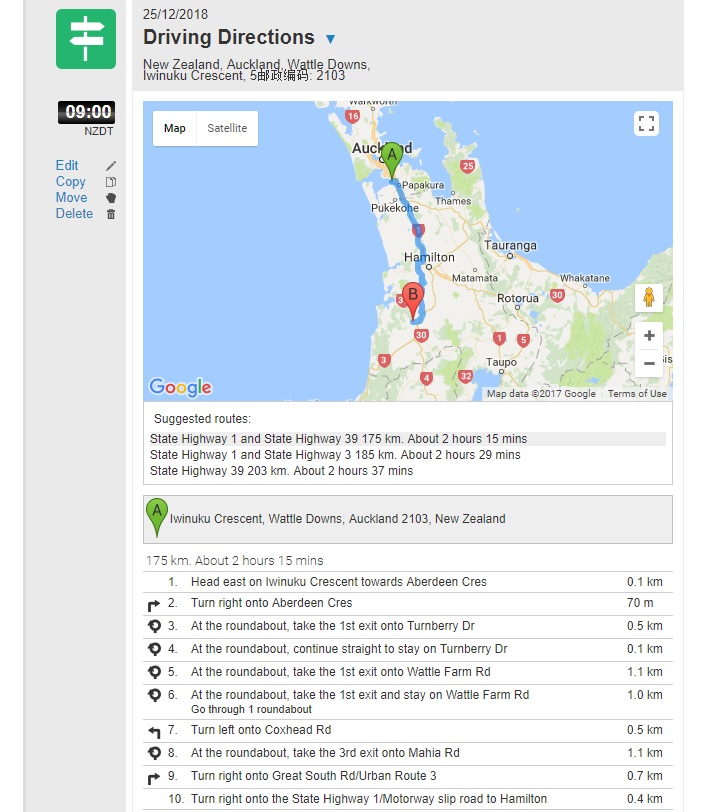Click the Edit link
This screenshot has height=812, width=710.
[67, 165]
